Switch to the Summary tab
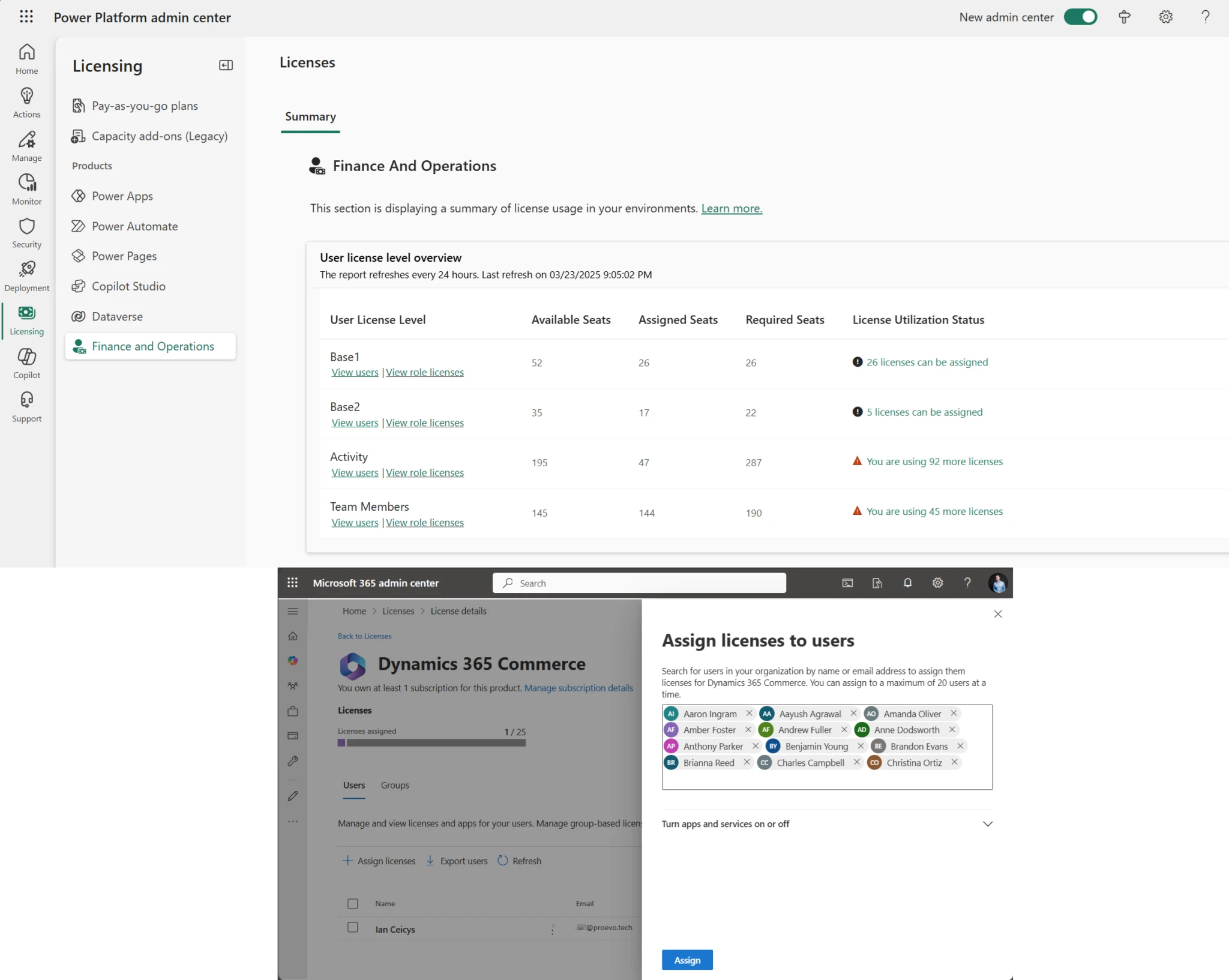 310,117
